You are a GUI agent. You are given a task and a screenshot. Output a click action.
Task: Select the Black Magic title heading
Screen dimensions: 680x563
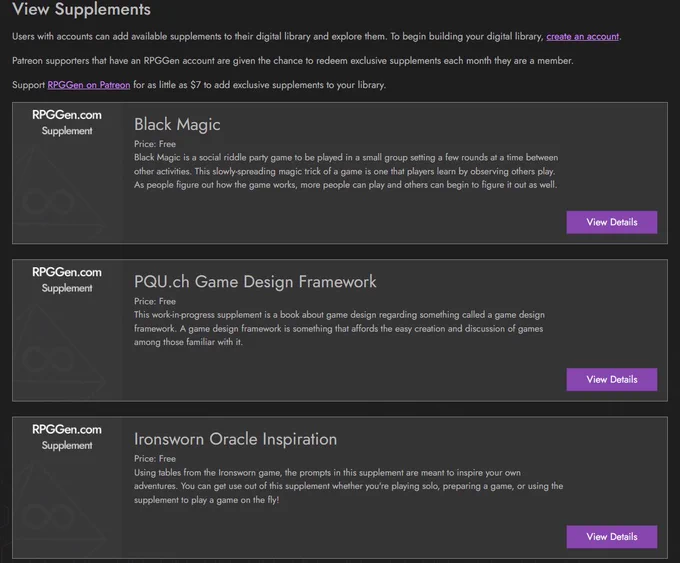pos(177,124)
